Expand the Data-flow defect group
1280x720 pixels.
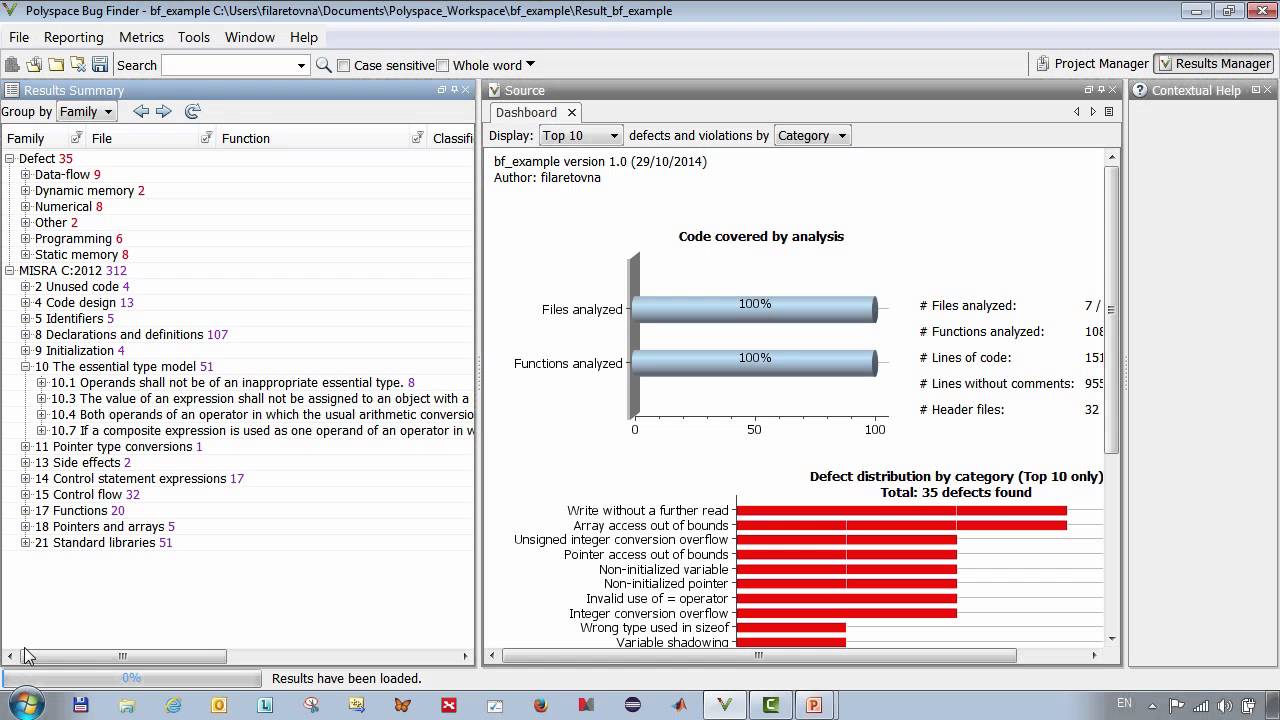point(26,175)
